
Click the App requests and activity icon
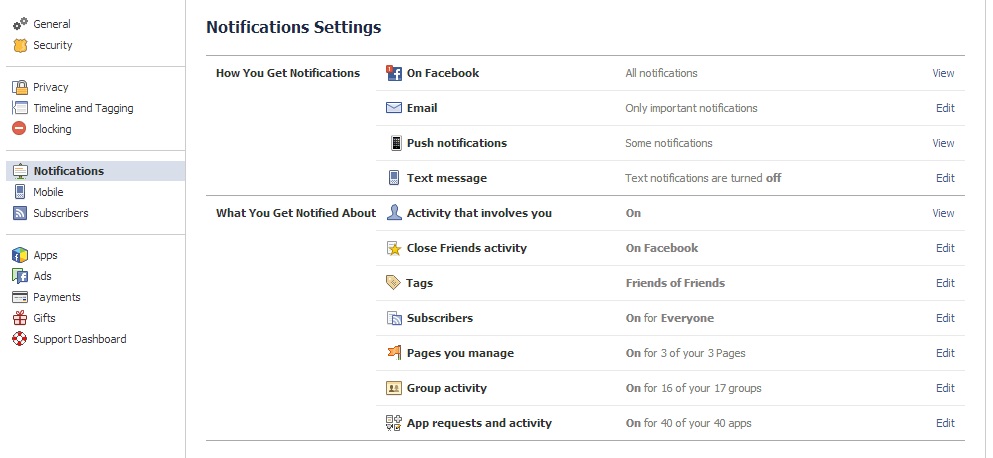pos(394,423)
